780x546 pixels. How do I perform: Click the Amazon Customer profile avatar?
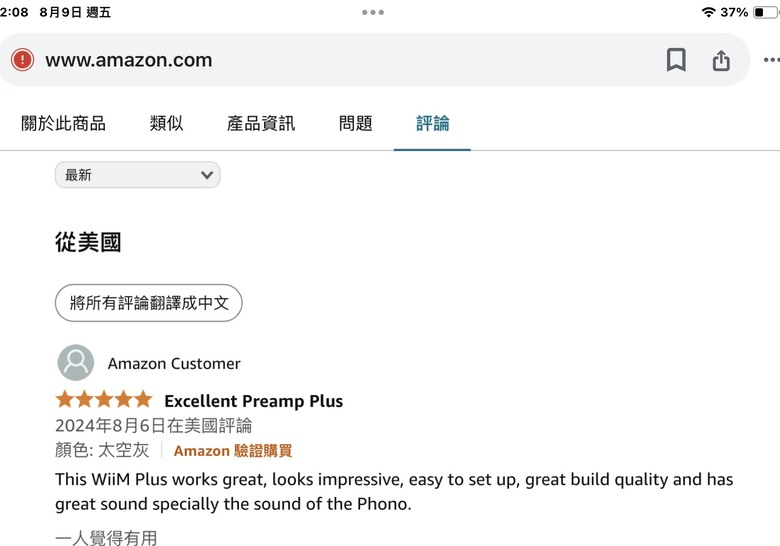tap(76, 363)
